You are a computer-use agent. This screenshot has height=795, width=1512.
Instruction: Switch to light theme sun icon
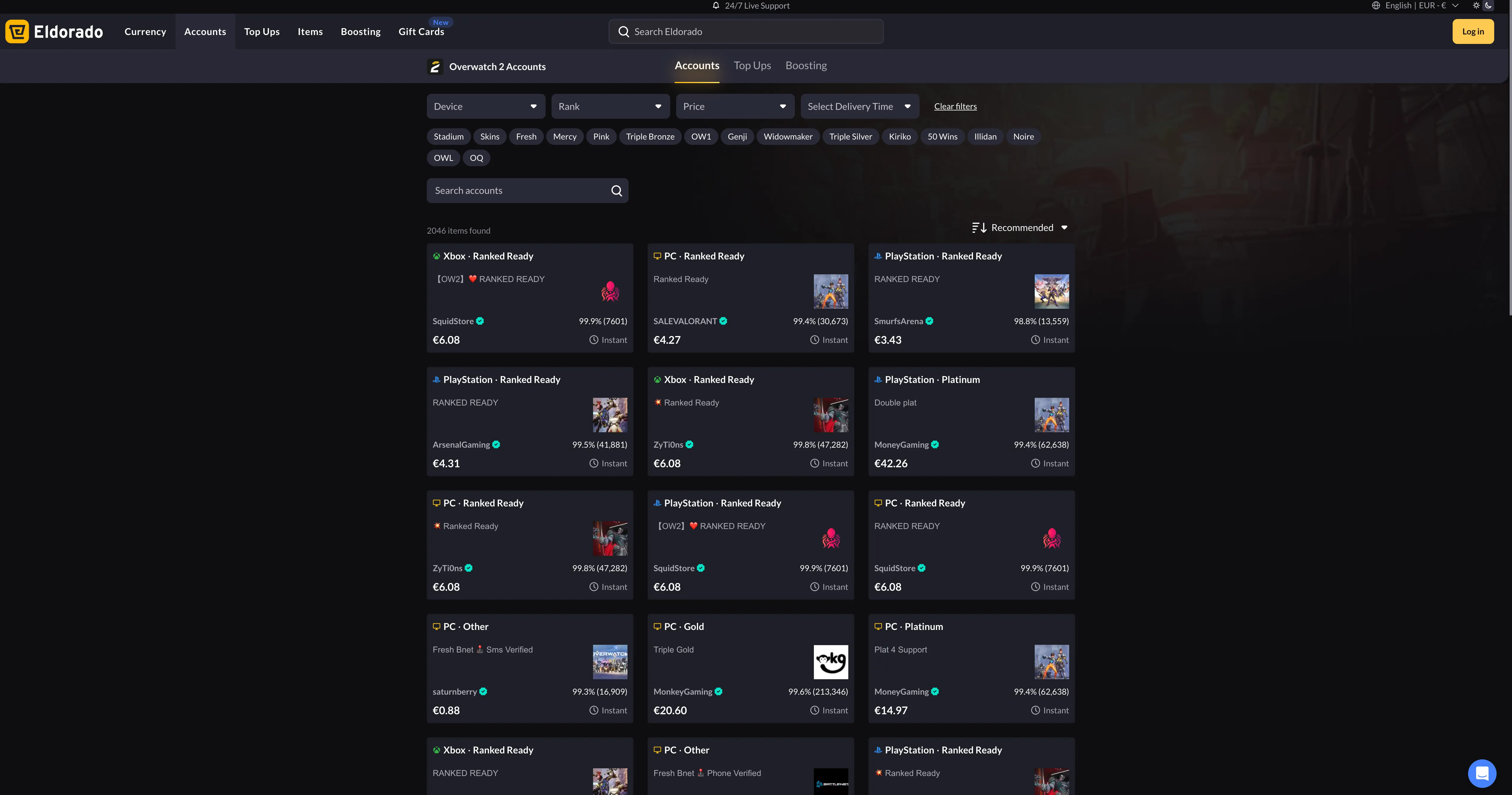(x=1476, y=6)
